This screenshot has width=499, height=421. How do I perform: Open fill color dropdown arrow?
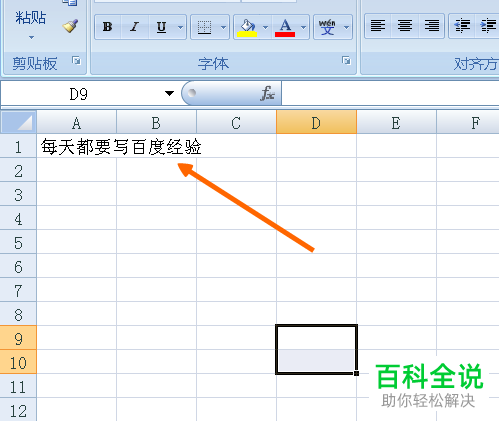click(266, 27)
